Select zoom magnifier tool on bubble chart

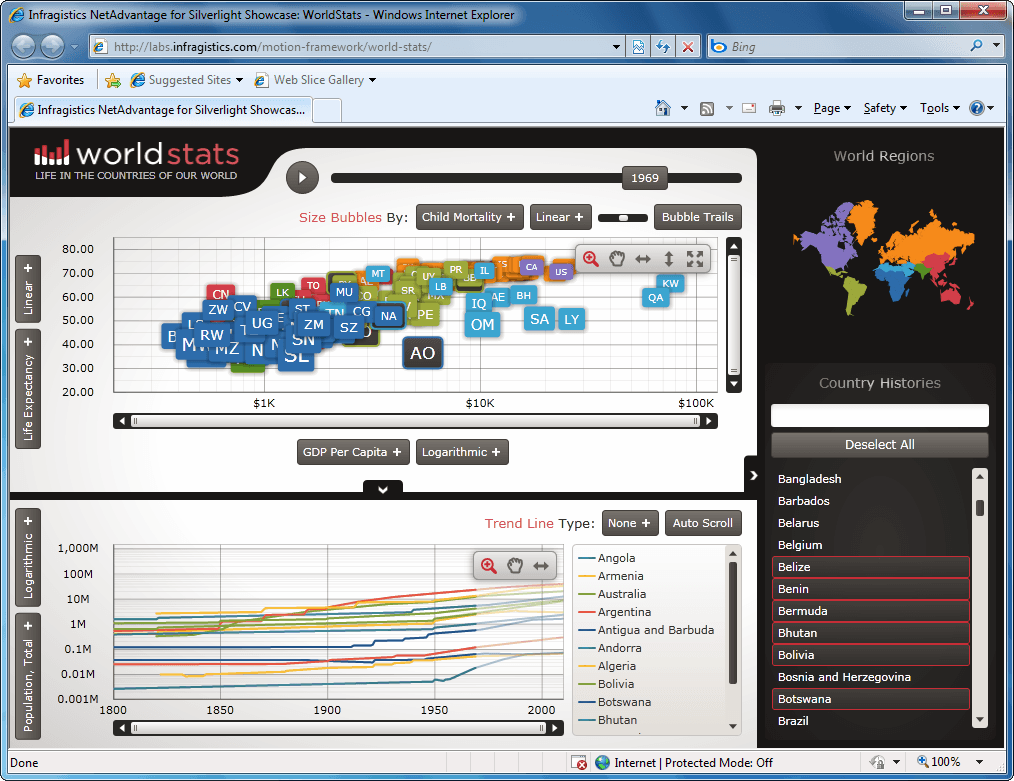(x=590, y=259)
